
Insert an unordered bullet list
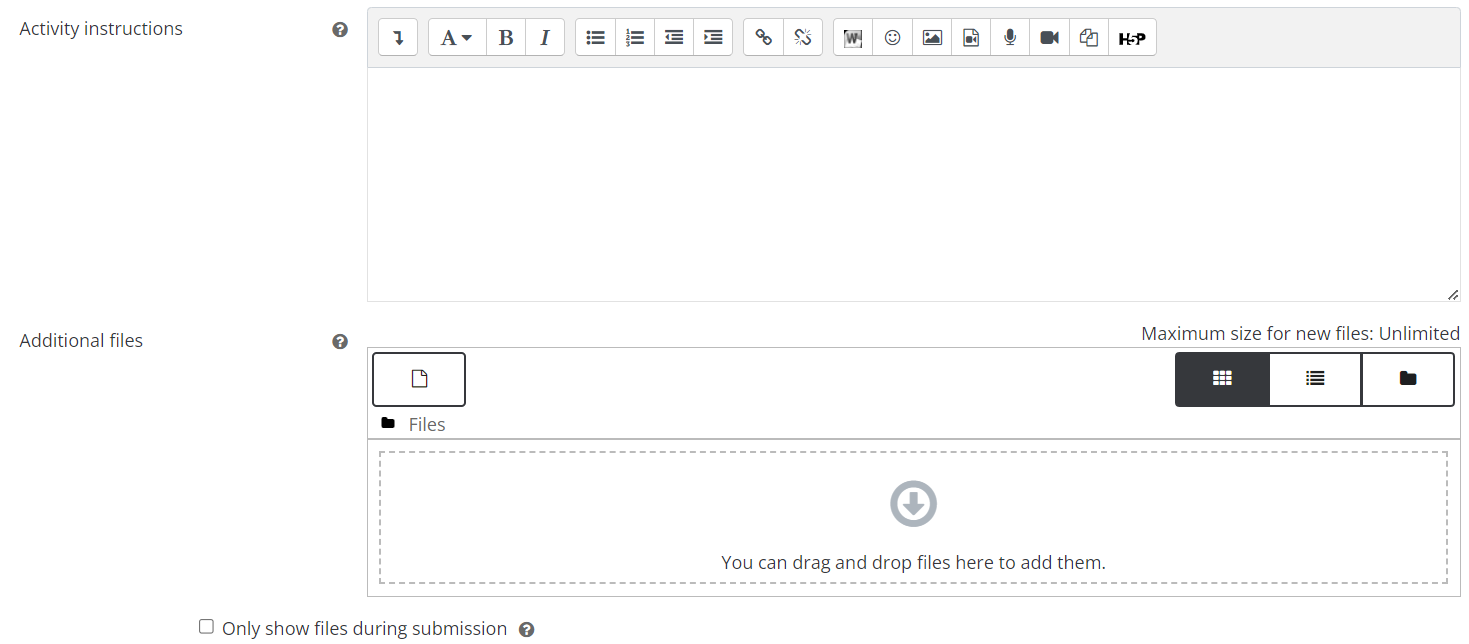click(x=596, y=38)
